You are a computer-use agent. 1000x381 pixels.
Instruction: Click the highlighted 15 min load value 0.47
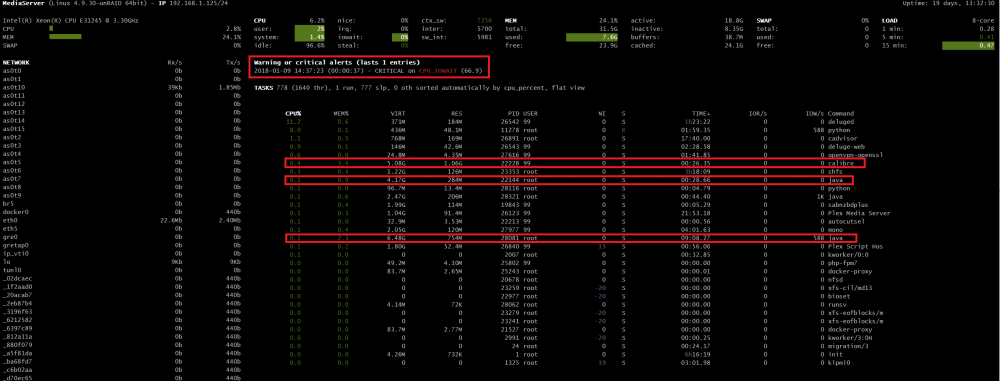pyautogui.click(x=969, y=45)
